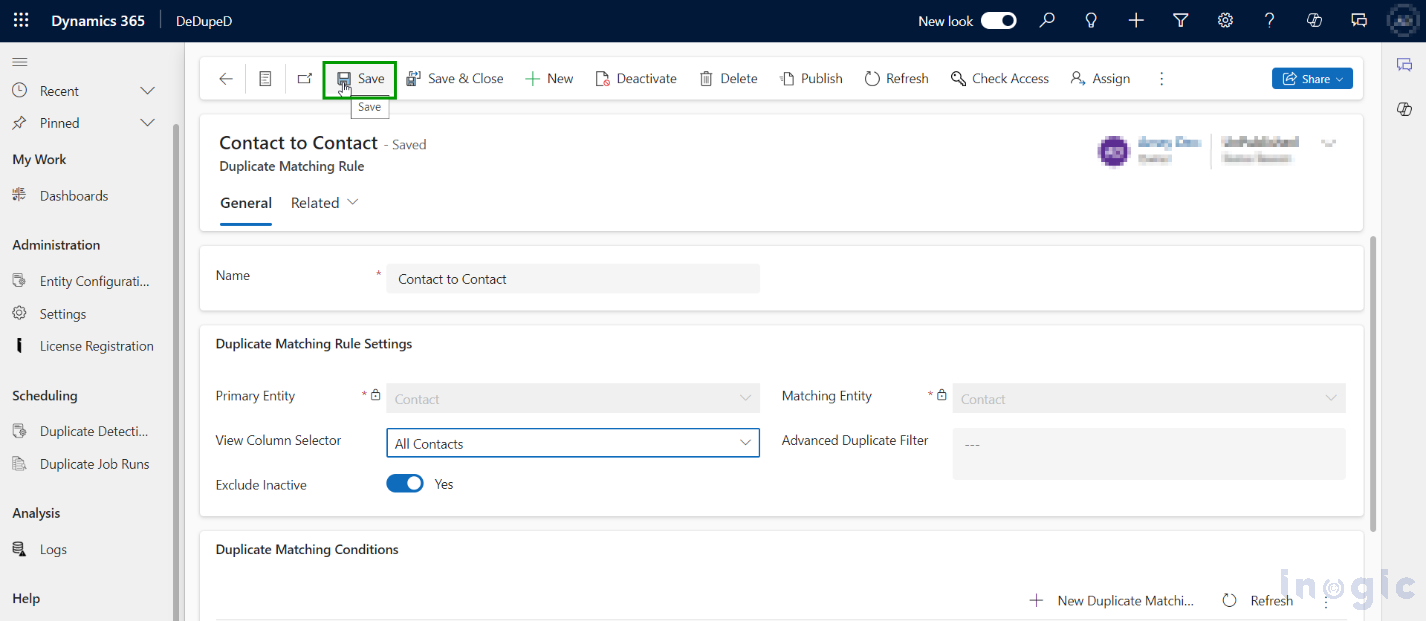
Task: Click the help question mark icon
Action: coord(1269,20)
